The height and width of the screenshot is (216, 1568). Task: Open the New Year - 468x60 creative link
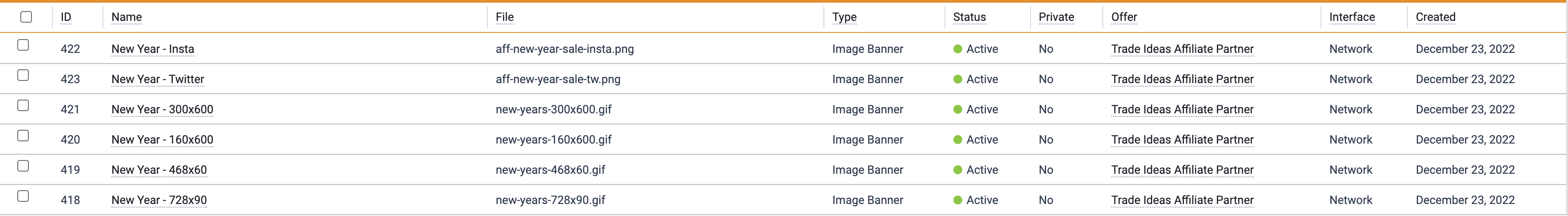click(159, 170)
